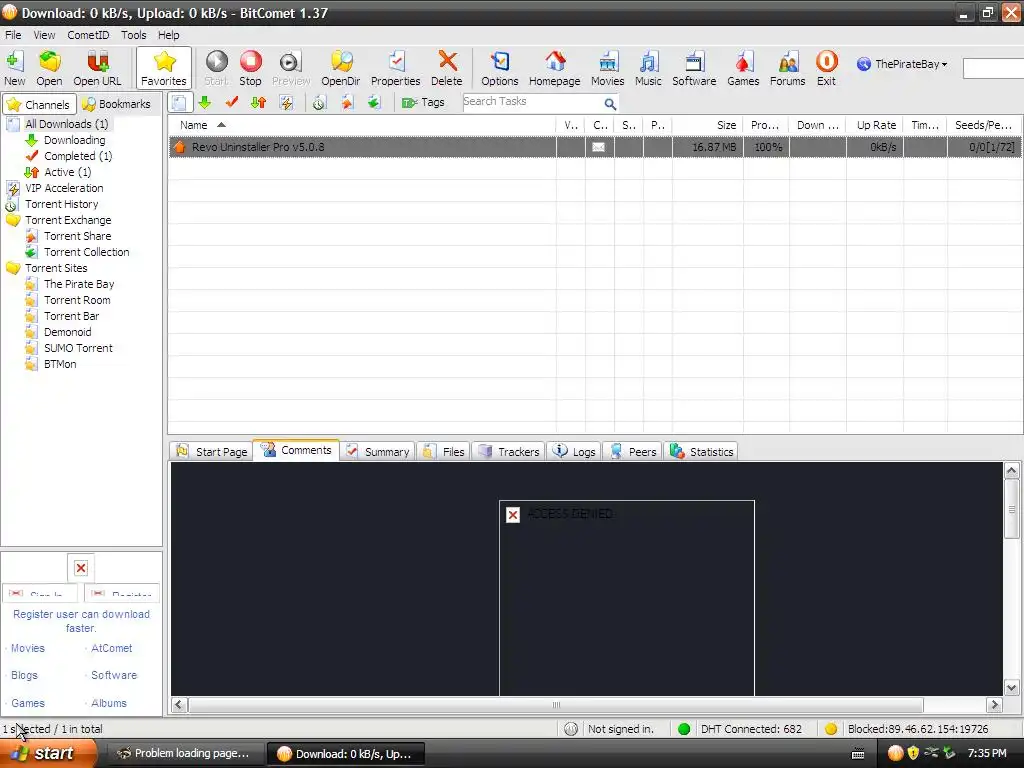Click the Stop task icon

click(x=250, y=68)
